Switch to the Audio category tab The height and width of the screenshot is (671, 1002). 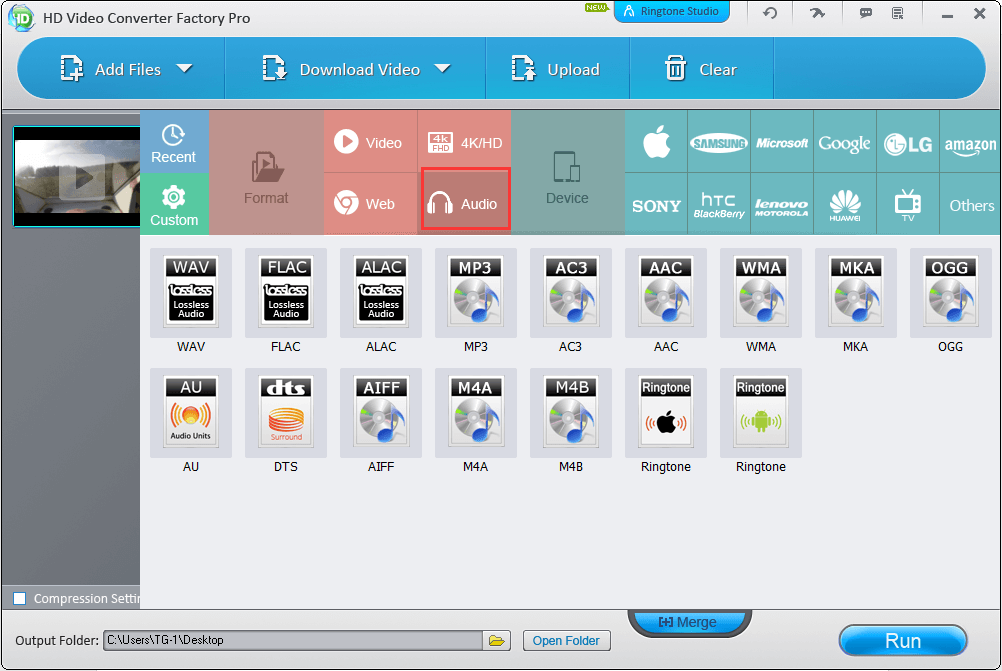coord(466,204)
